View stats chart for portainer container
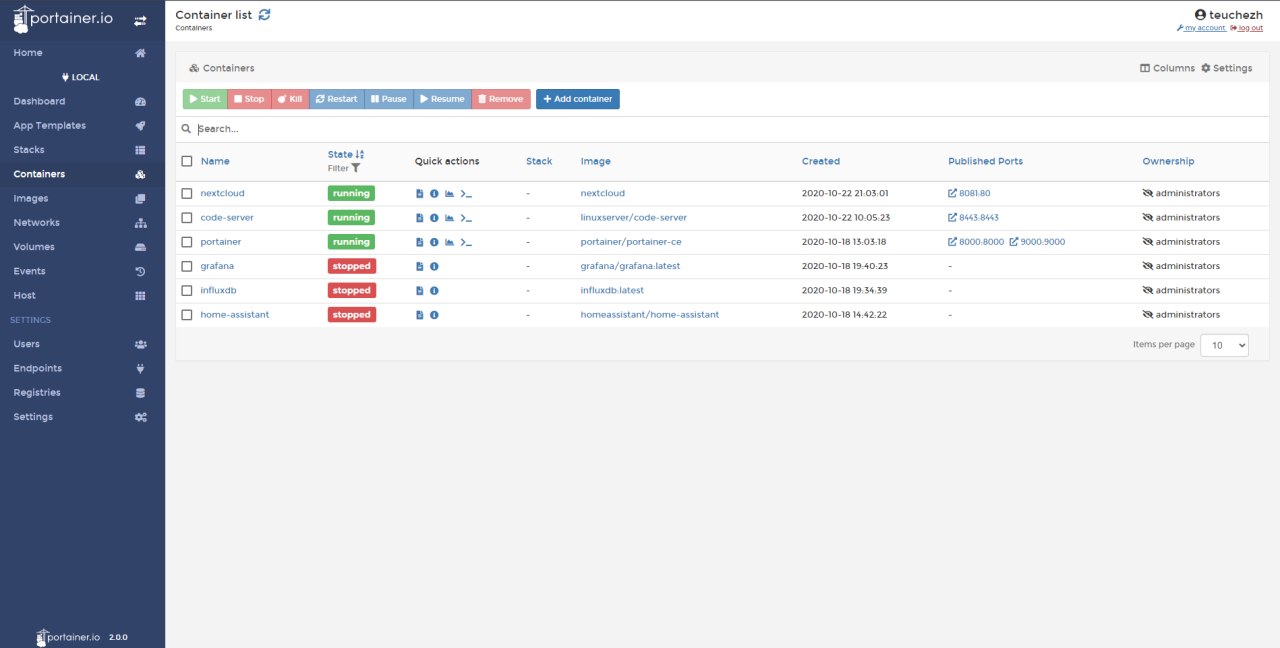Screen dimensions: 1280x648 449,242
